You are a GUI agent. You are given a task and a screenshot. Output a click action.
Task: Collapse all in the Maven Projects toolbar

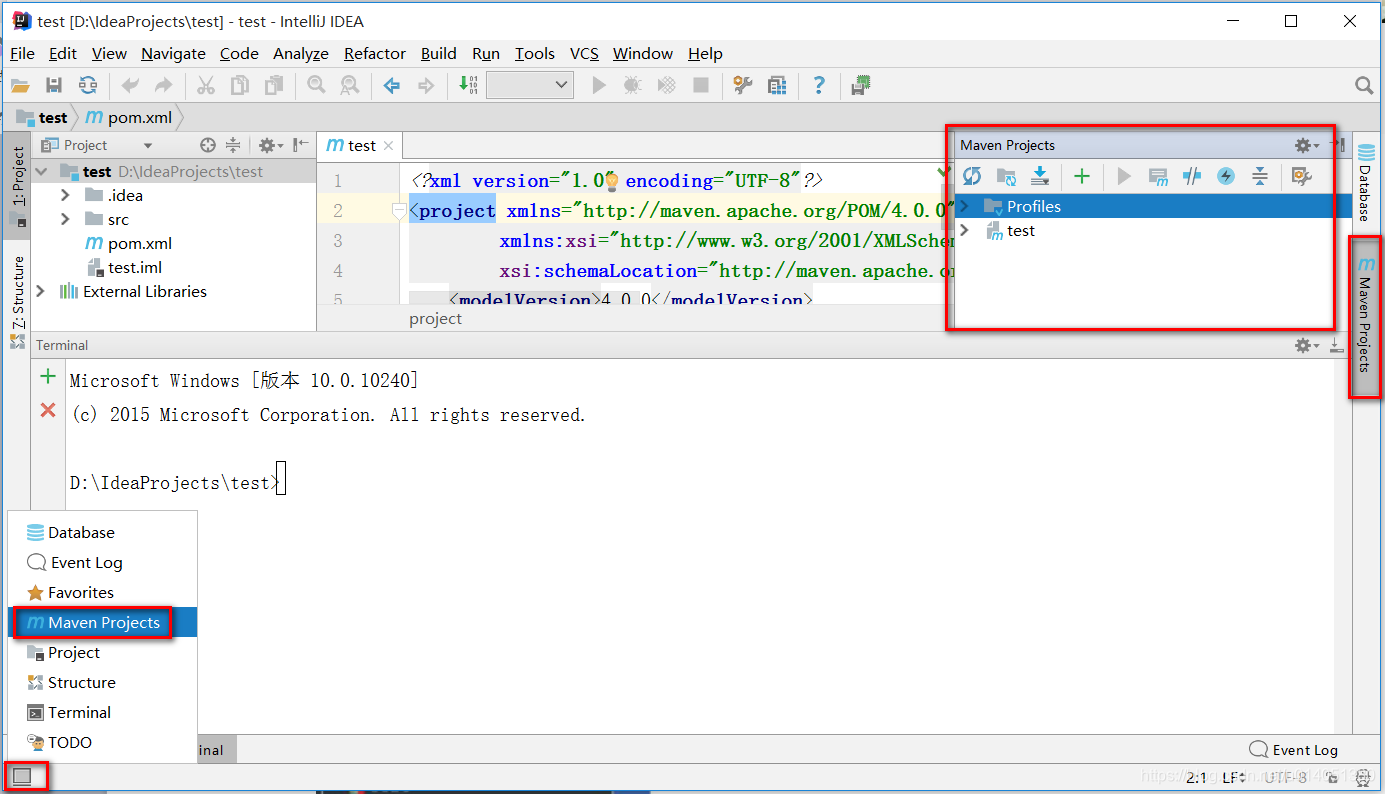pyautogui.click(x=1260, y=177)
